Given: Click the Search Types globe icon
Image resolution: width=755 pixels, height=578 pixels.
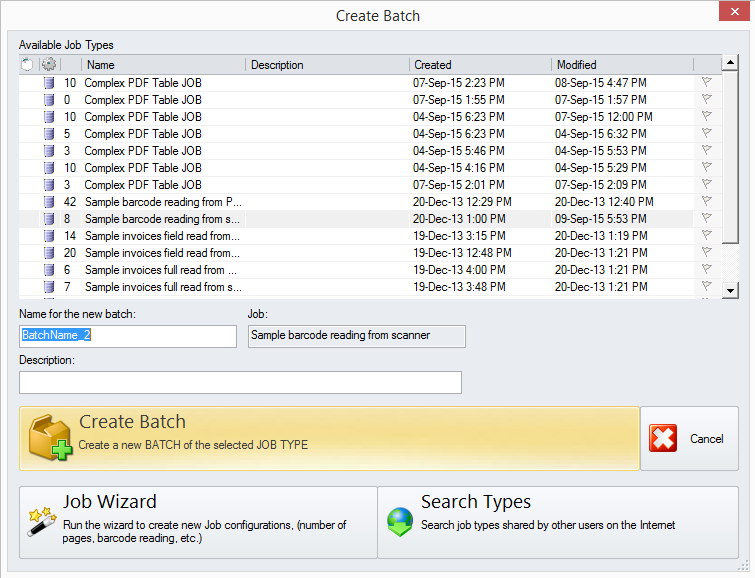Looking at the screenshot, I should coord(400,522).
